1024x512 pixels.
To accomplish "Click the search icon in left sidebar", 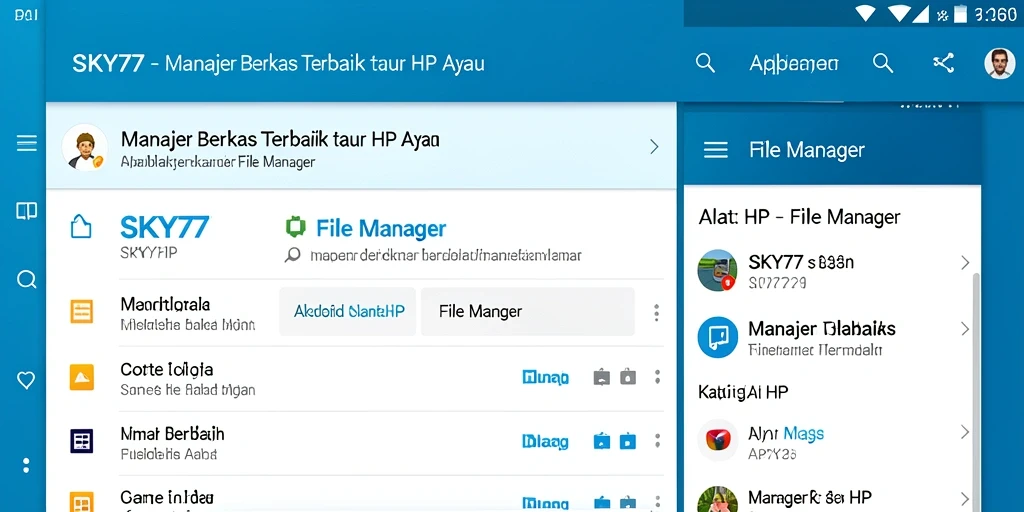I will click(x=26, y=280).
